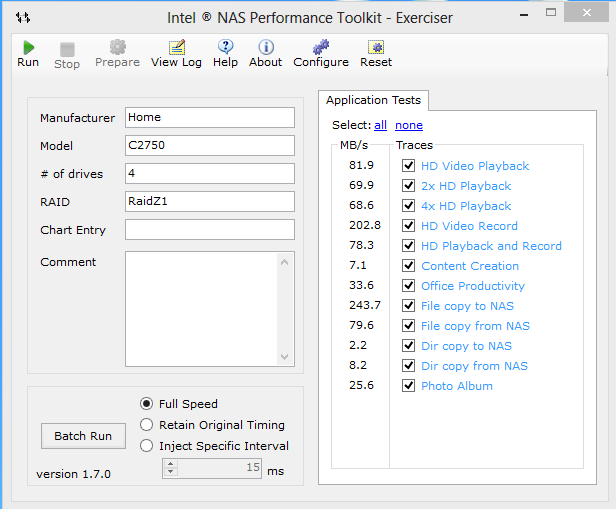
Task: Click the Reset icon
Action: 376,47
